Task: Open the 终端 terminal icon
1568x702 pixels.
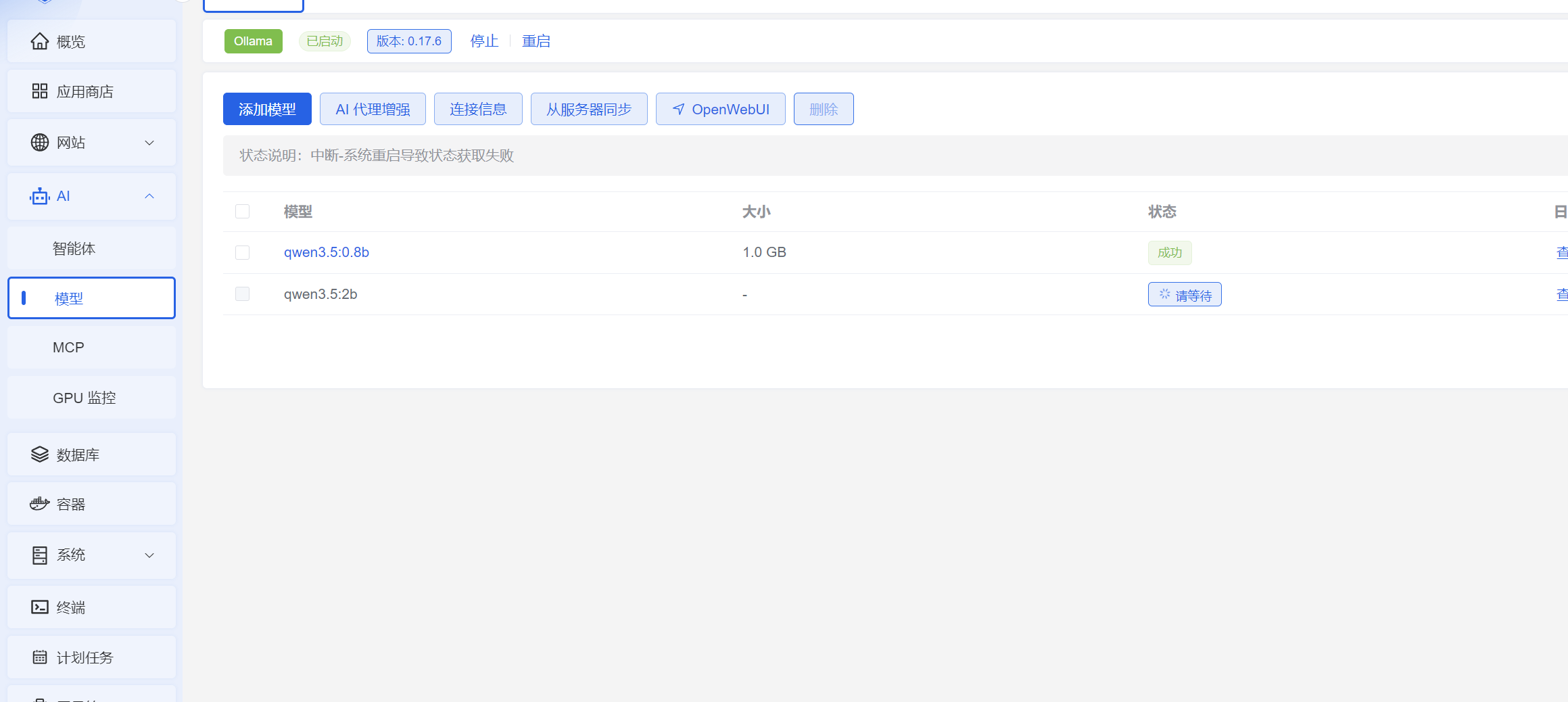Action: point(40,607)
